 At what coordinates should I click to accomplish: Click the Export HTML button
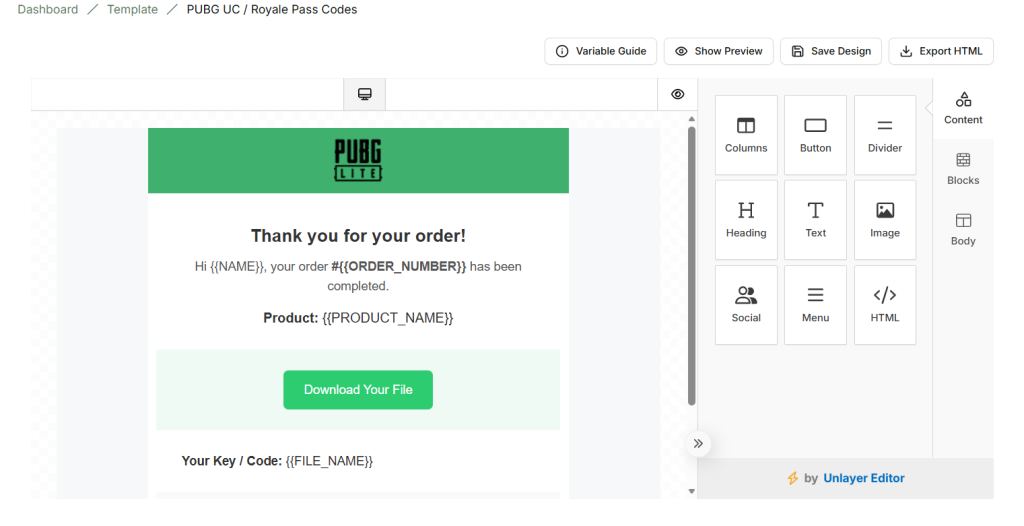[940, 51]
